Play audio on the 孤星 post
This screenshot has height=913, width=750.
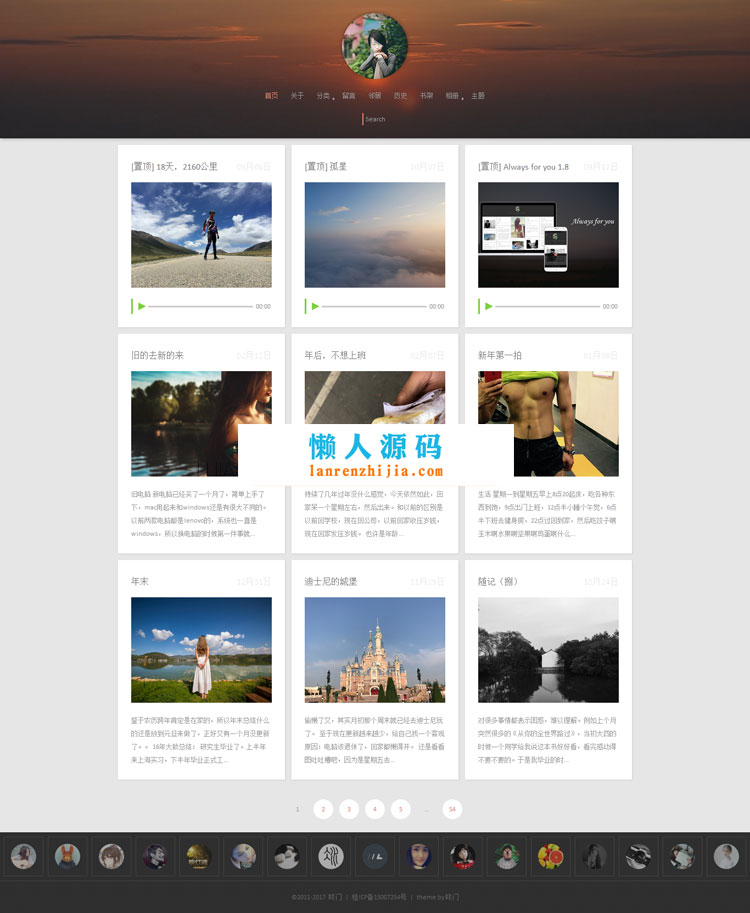click(x=315, y=306)
